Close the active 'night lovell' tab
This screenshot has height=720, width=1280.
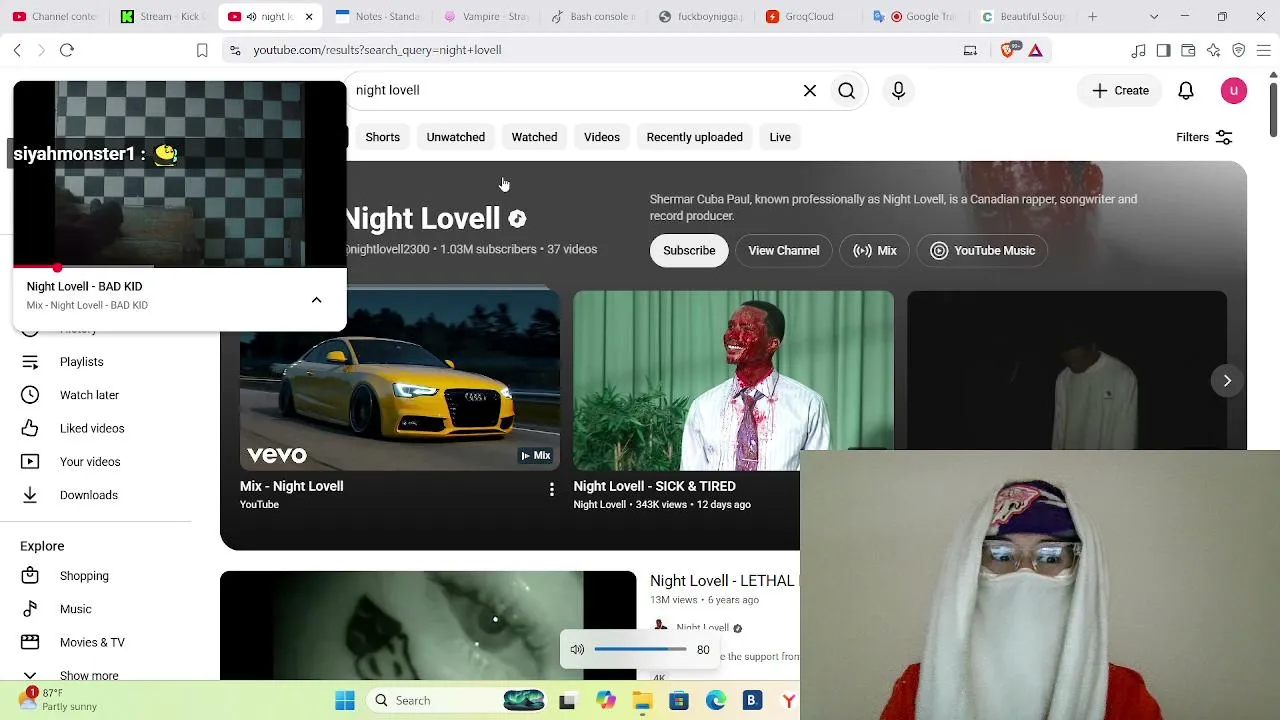pos(309,16)
